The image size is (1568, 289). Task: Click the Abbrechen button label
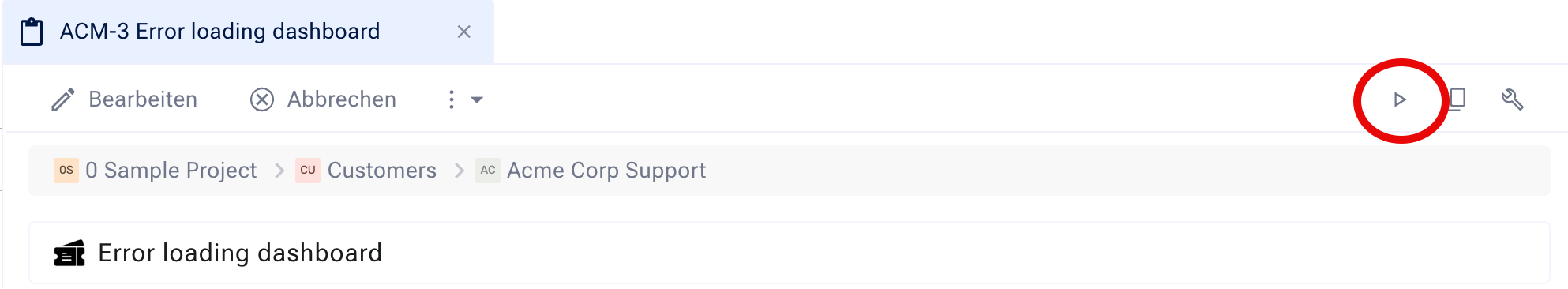point(342,99)
